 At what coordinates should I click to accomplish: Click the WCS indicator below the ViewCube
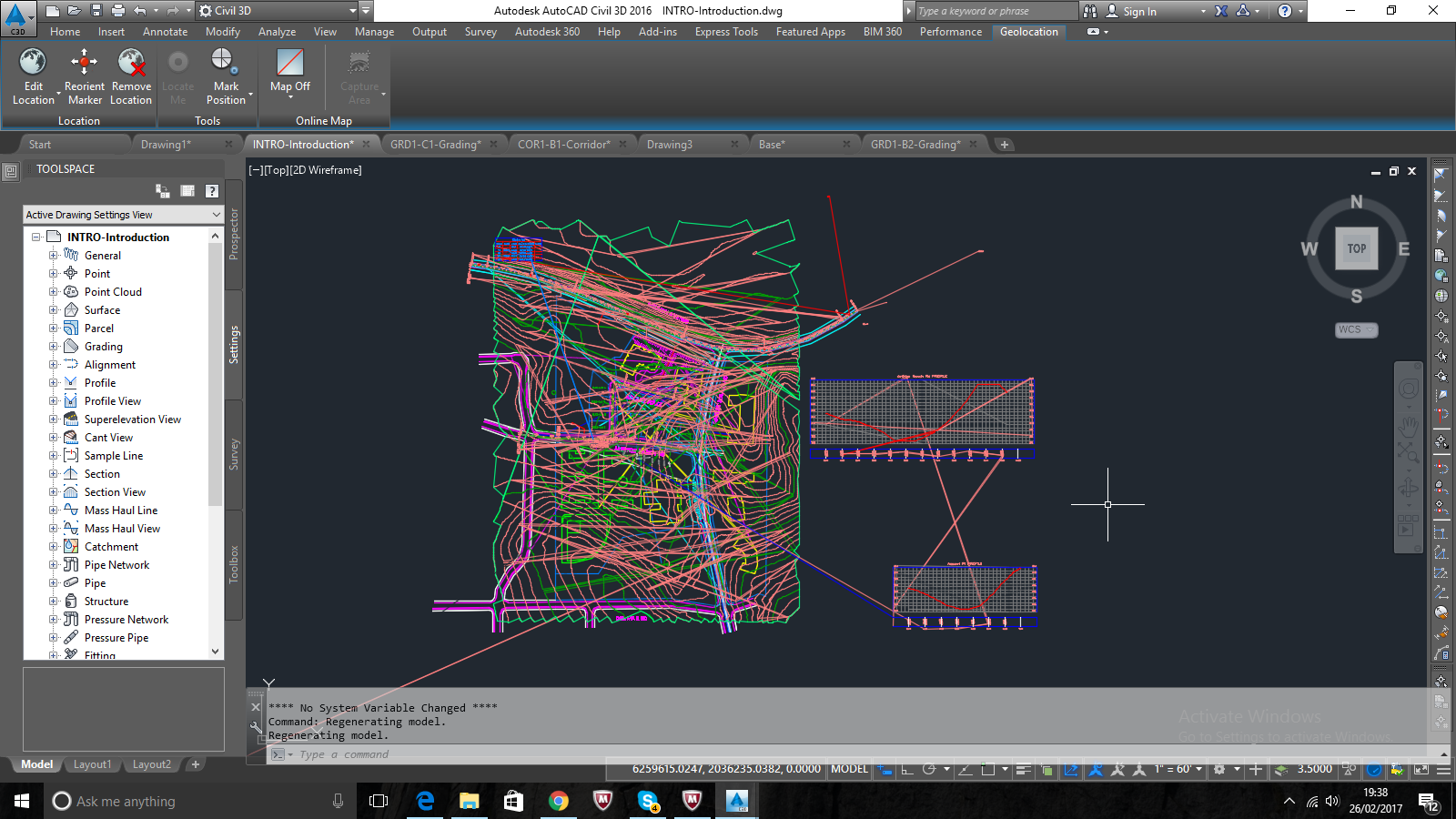pos(1355,329)
